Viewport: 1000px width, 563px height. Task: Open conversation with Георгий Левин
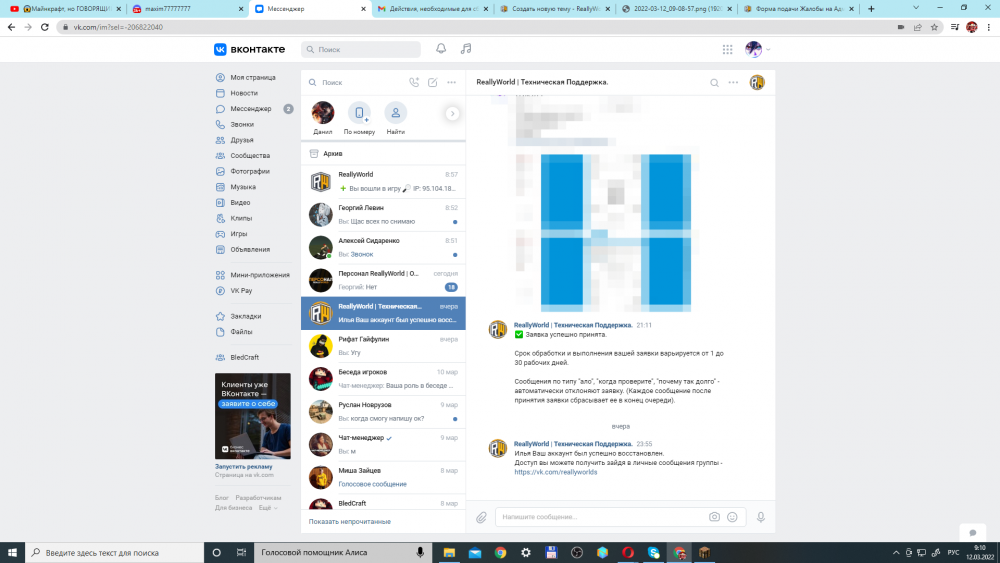pos(383,215)
